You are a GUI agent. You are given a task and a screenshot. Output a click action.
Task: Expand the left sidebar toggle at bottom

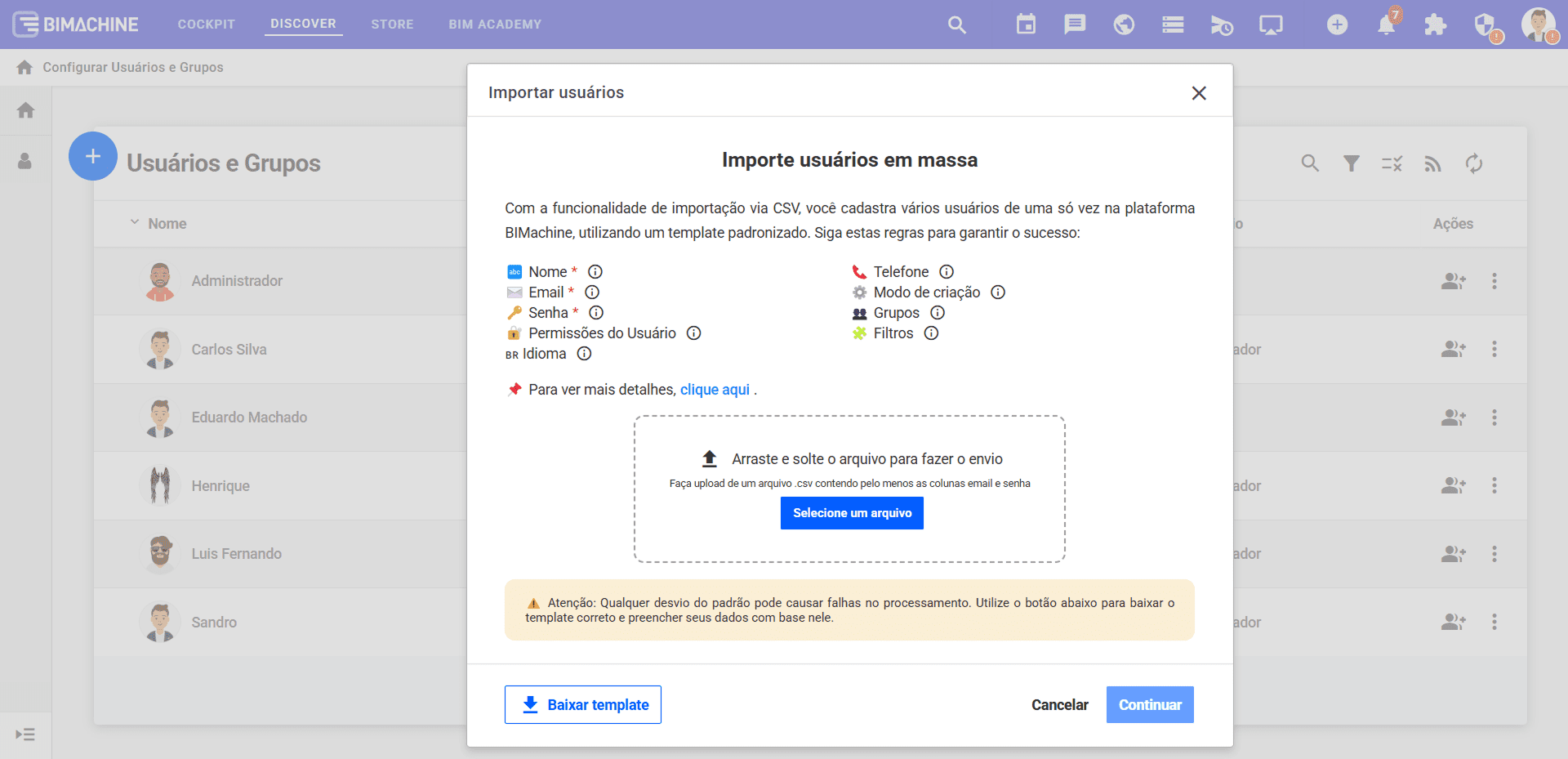click(25, 734)
